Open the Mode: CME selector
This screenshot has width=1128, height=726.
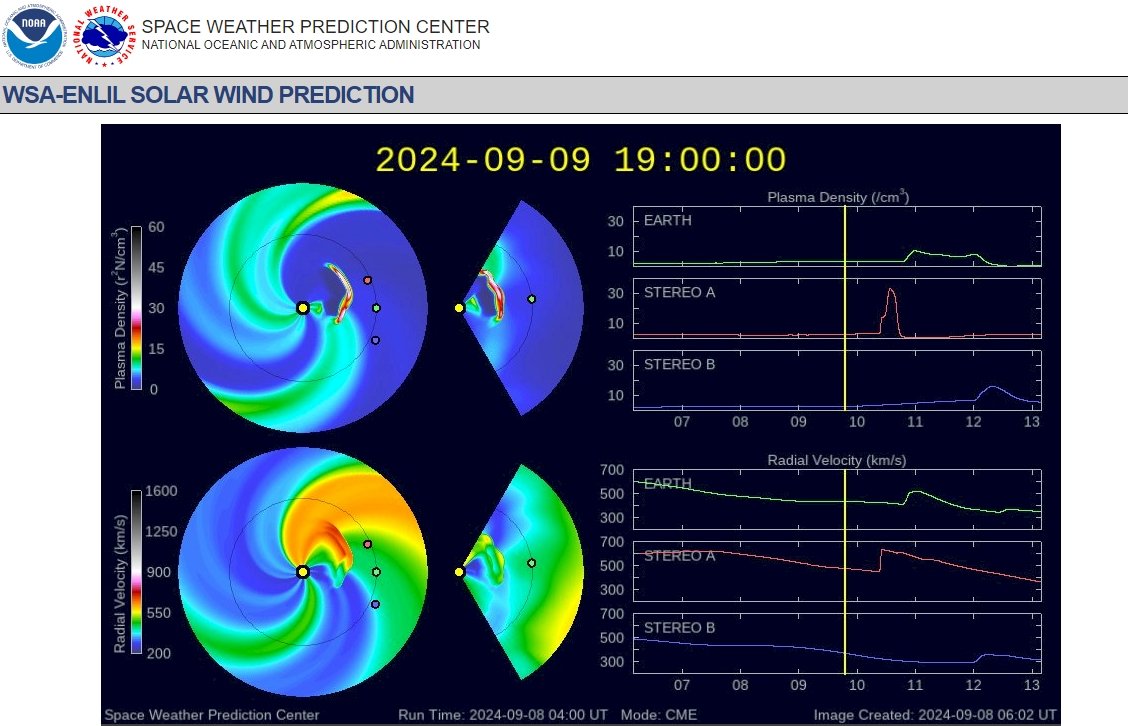tap(658, 715)
